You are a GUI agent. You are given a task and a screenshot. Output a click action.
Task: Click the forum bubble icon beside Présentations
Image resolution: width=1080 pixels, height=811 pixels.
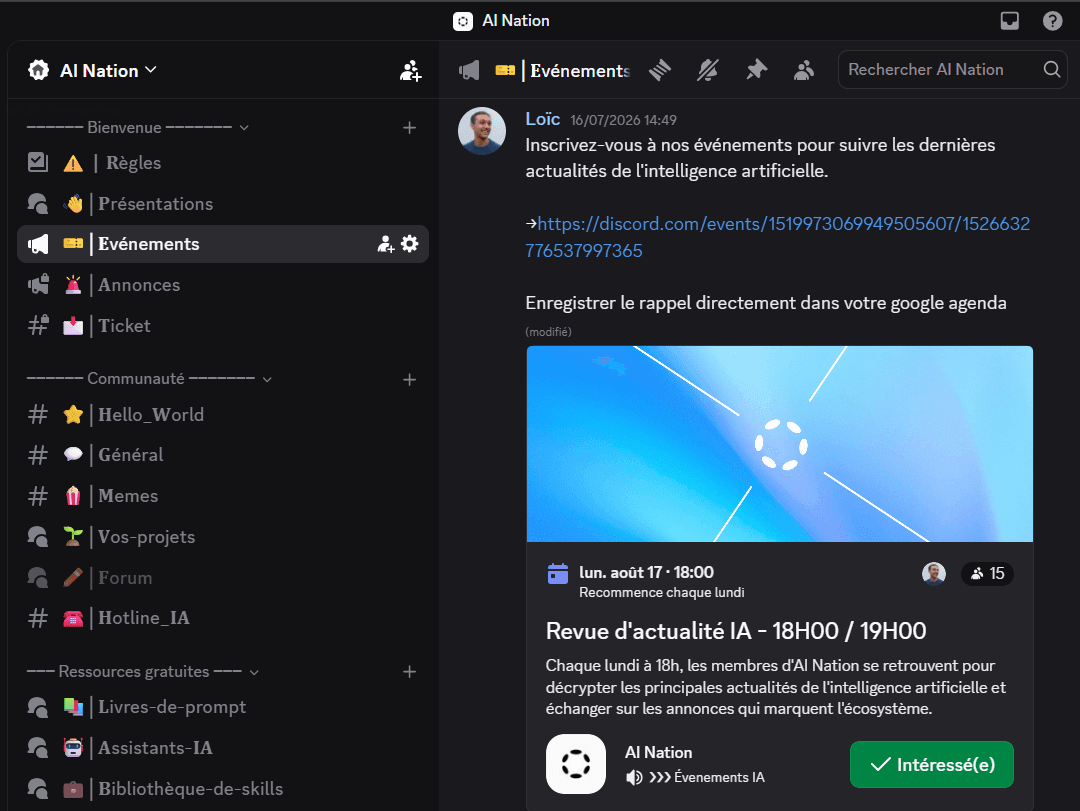click(x=38, y=204)
